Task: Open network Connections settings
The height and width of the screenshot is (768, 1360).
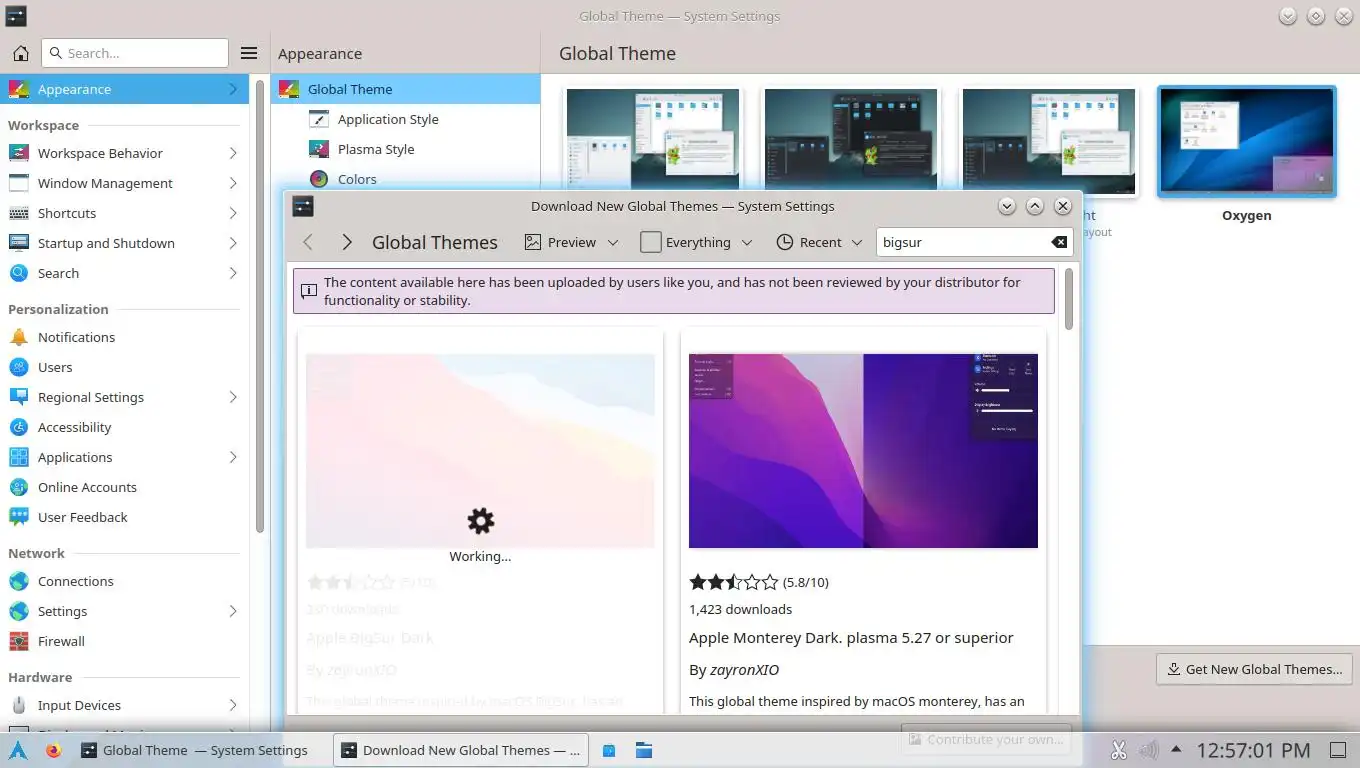Action: 124,581
